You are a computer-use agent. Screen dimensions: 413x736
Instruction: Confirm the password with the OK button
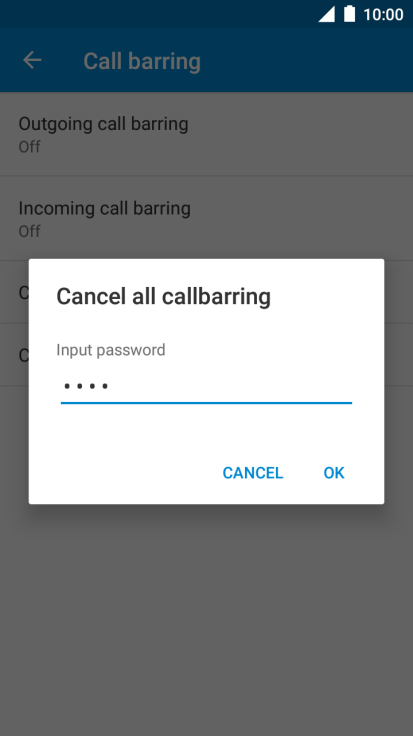[334, 473]
